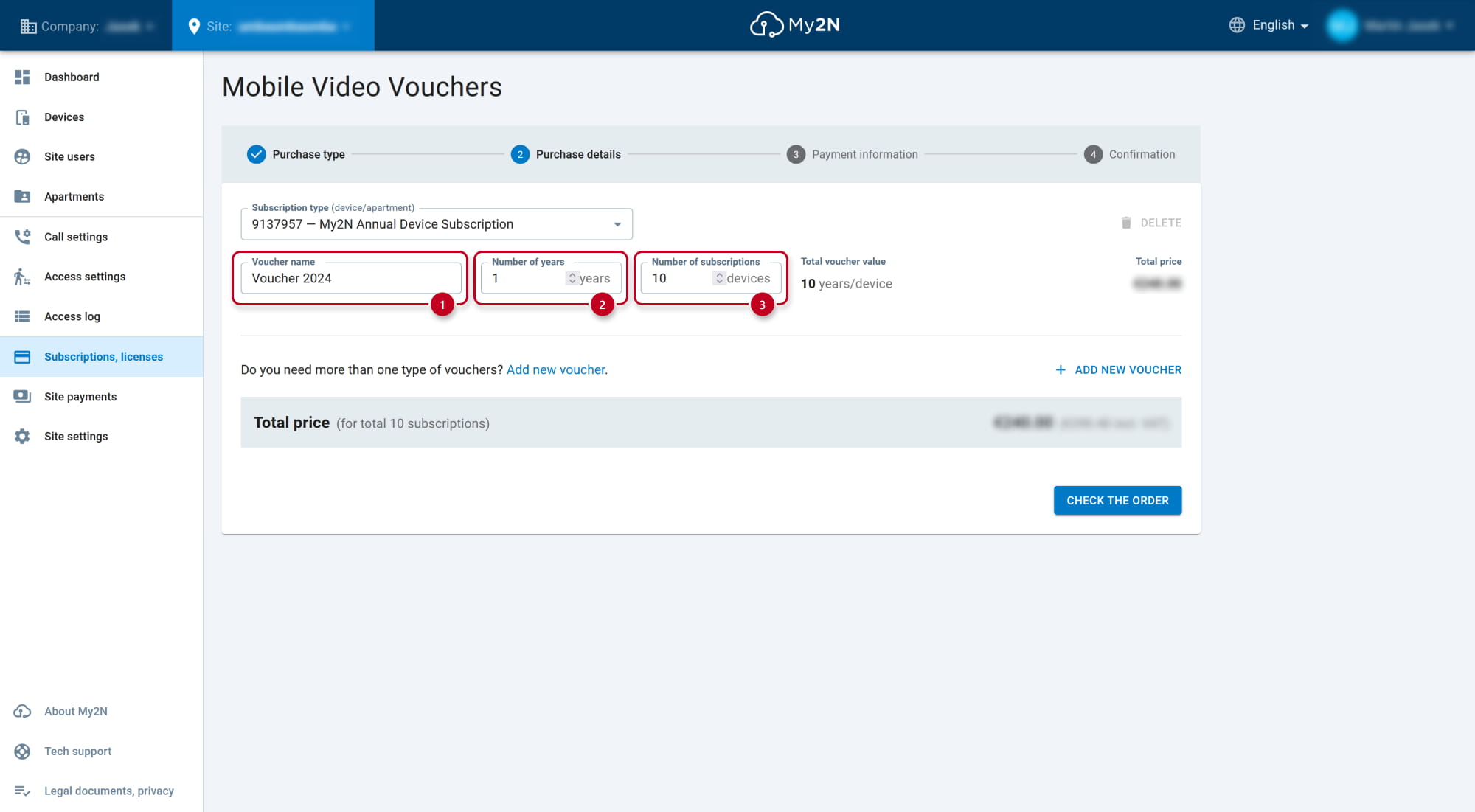This screenshot has width=1475, height=812.
Task: Open the Subscription type dropdown
Action: click(437, 224)
